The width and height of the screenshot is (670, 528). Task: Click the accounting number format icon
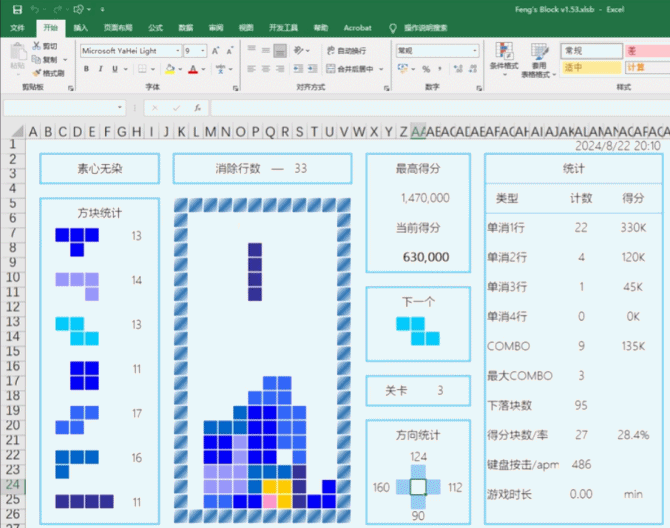[x=403, y=69]
